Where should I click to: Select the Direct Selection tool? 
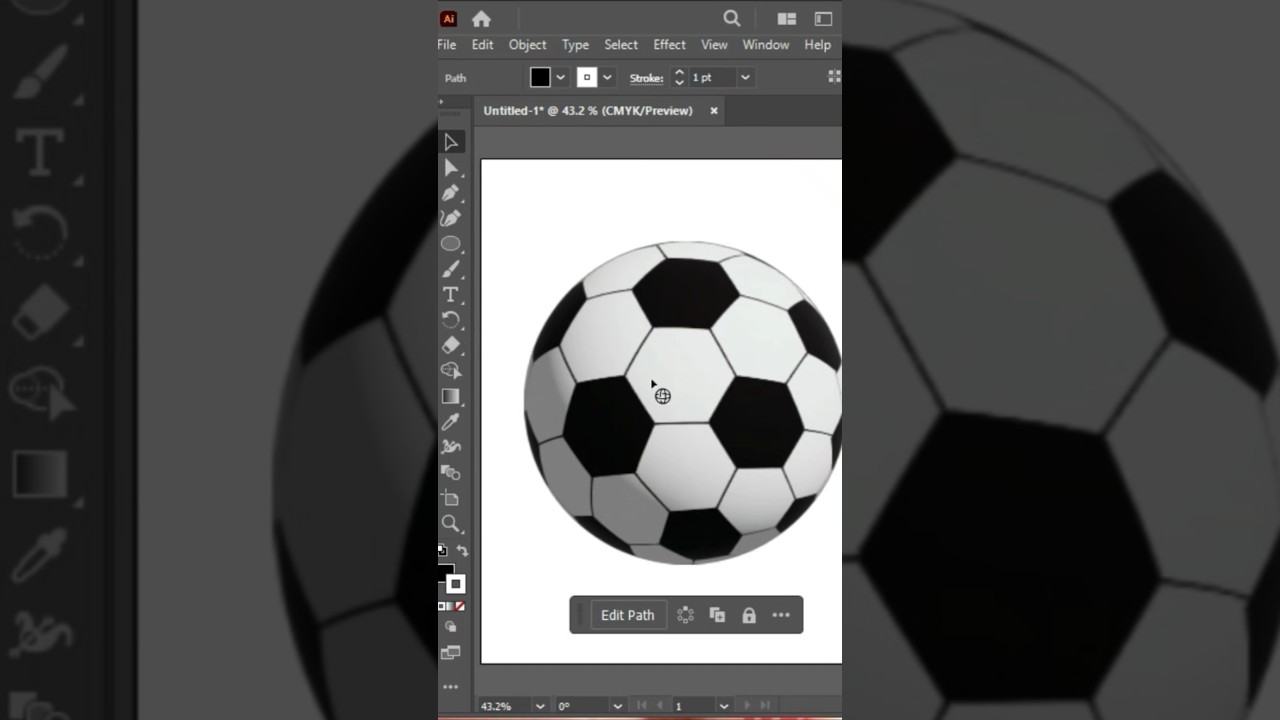[x=451, y=168]
